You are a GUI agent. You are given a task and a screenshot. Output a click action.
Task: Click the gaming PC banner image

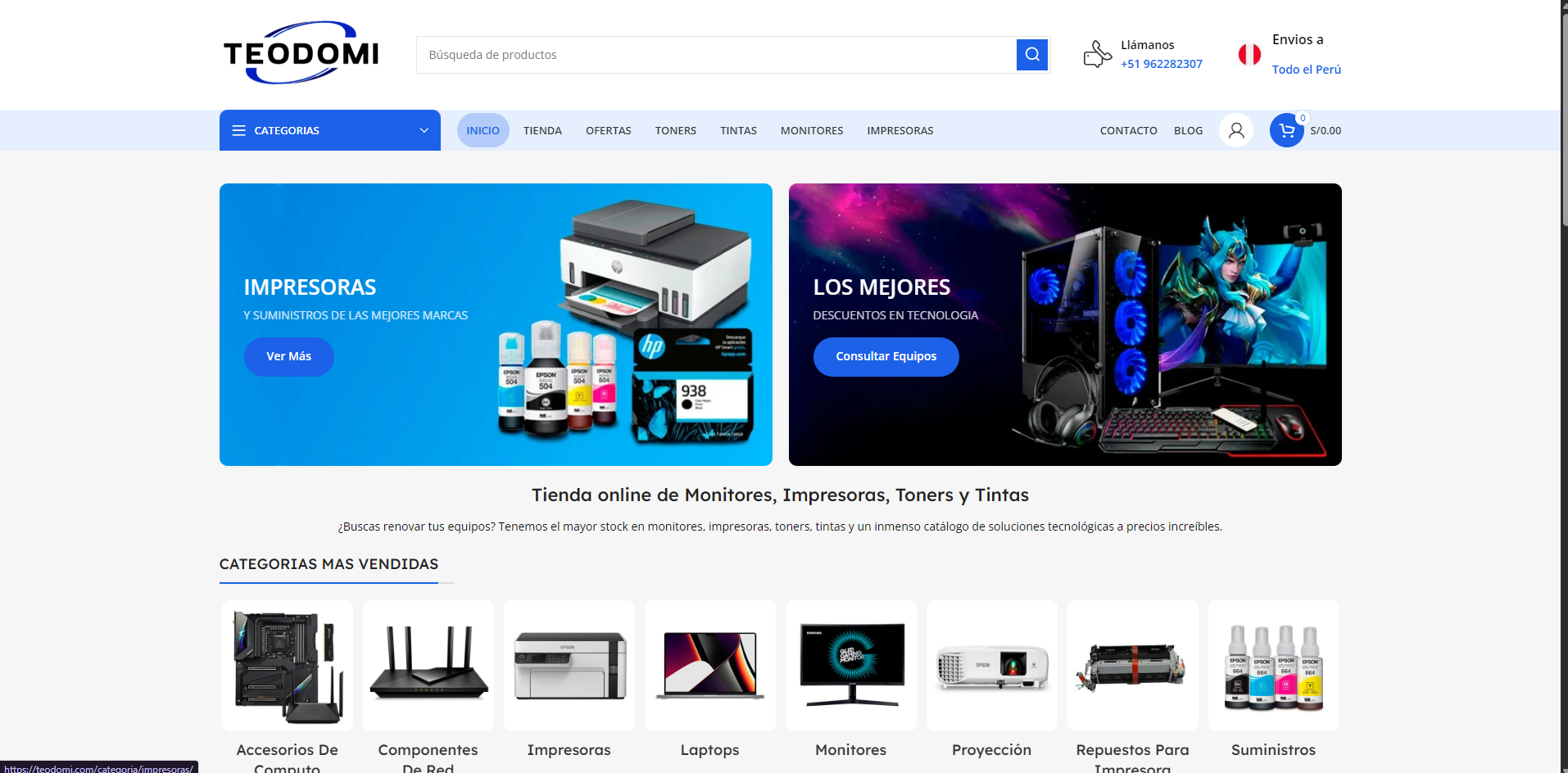pos(1065,324)
